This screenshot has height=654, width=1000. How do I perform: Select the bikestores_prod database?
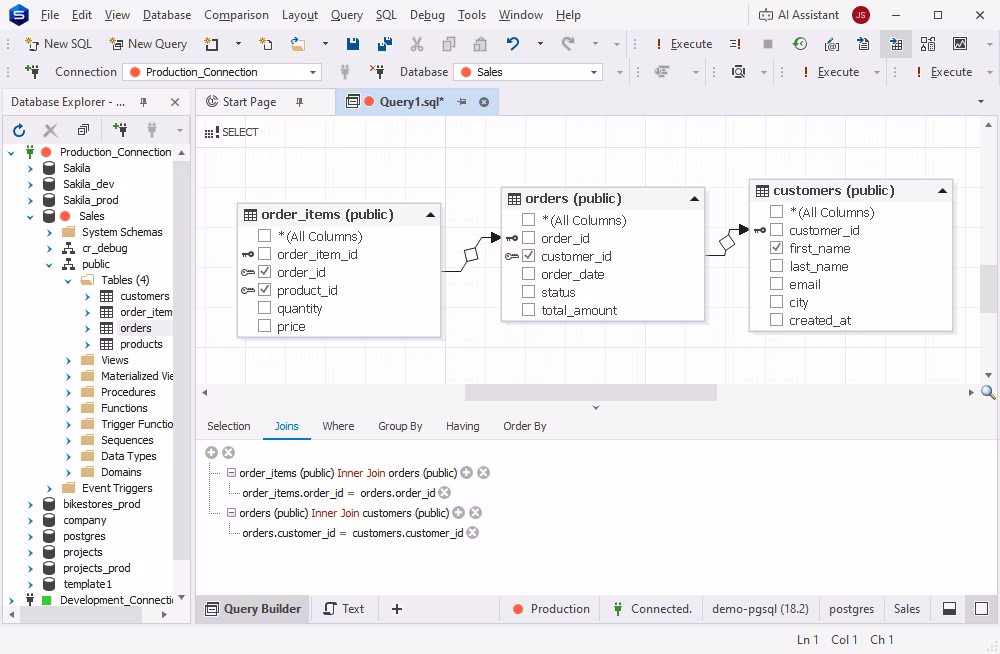tap(101, 504)
